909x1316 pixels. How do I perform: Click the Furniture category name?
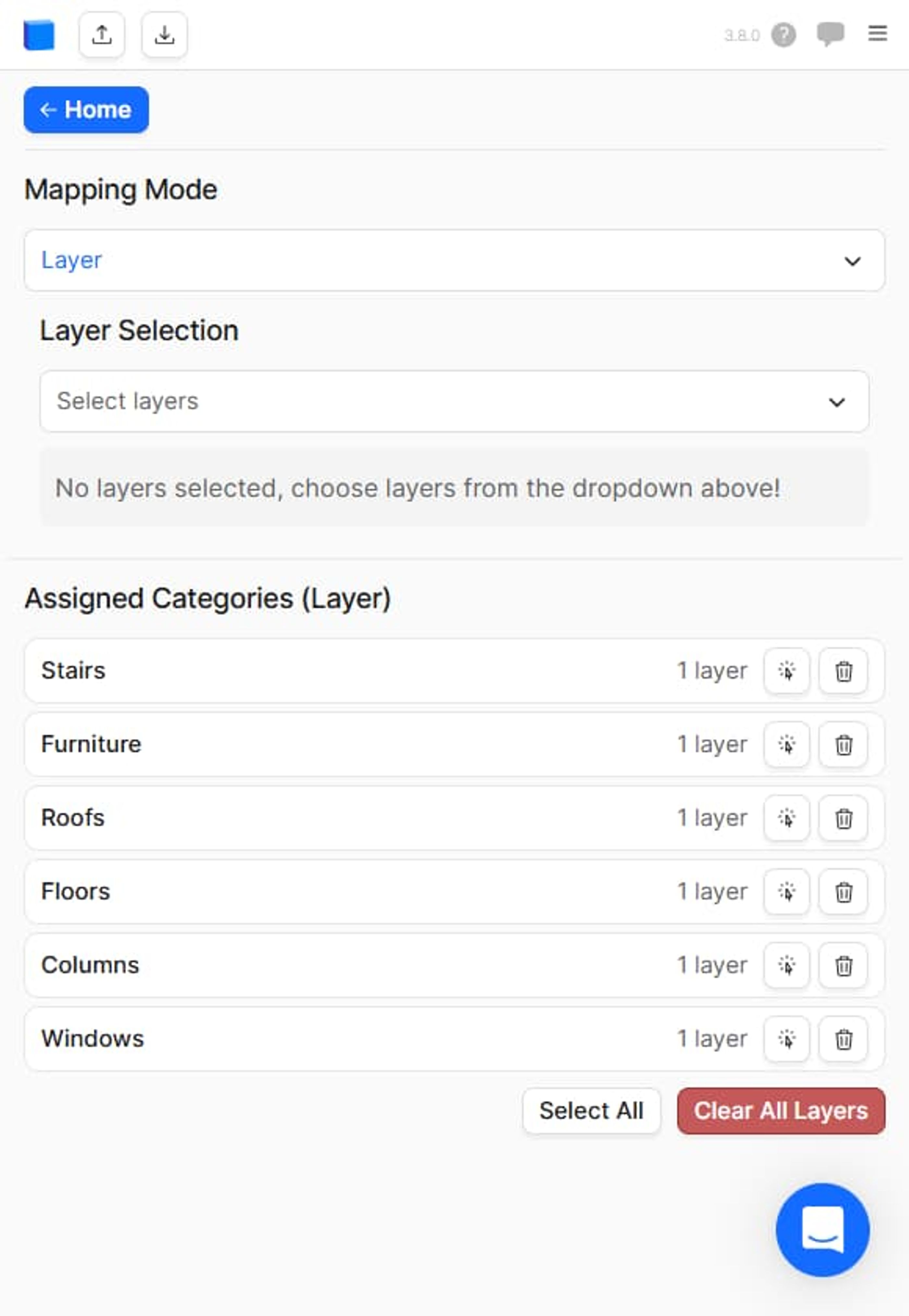click(91, 744)
